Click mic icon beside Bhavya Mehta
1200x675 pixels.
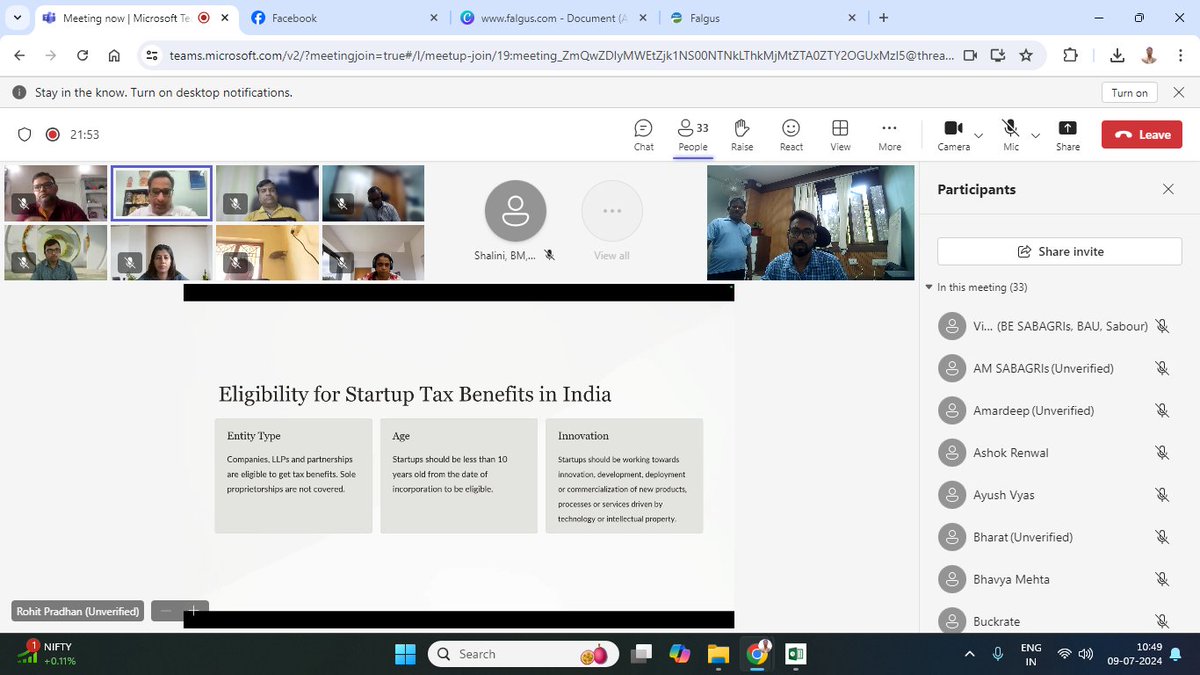1161,579
